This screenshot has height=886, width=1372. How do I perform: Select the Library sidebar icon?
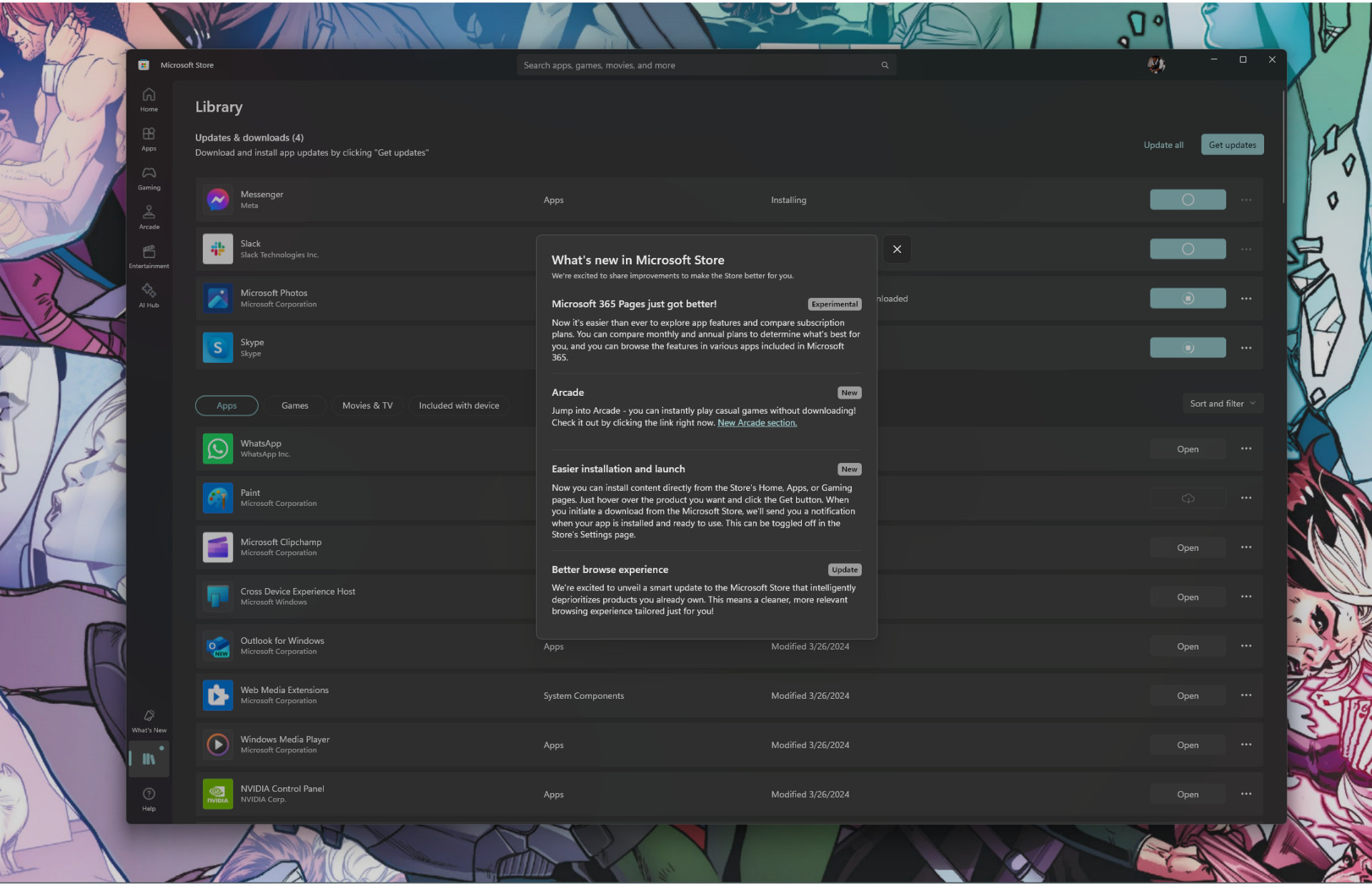(149, 760)
